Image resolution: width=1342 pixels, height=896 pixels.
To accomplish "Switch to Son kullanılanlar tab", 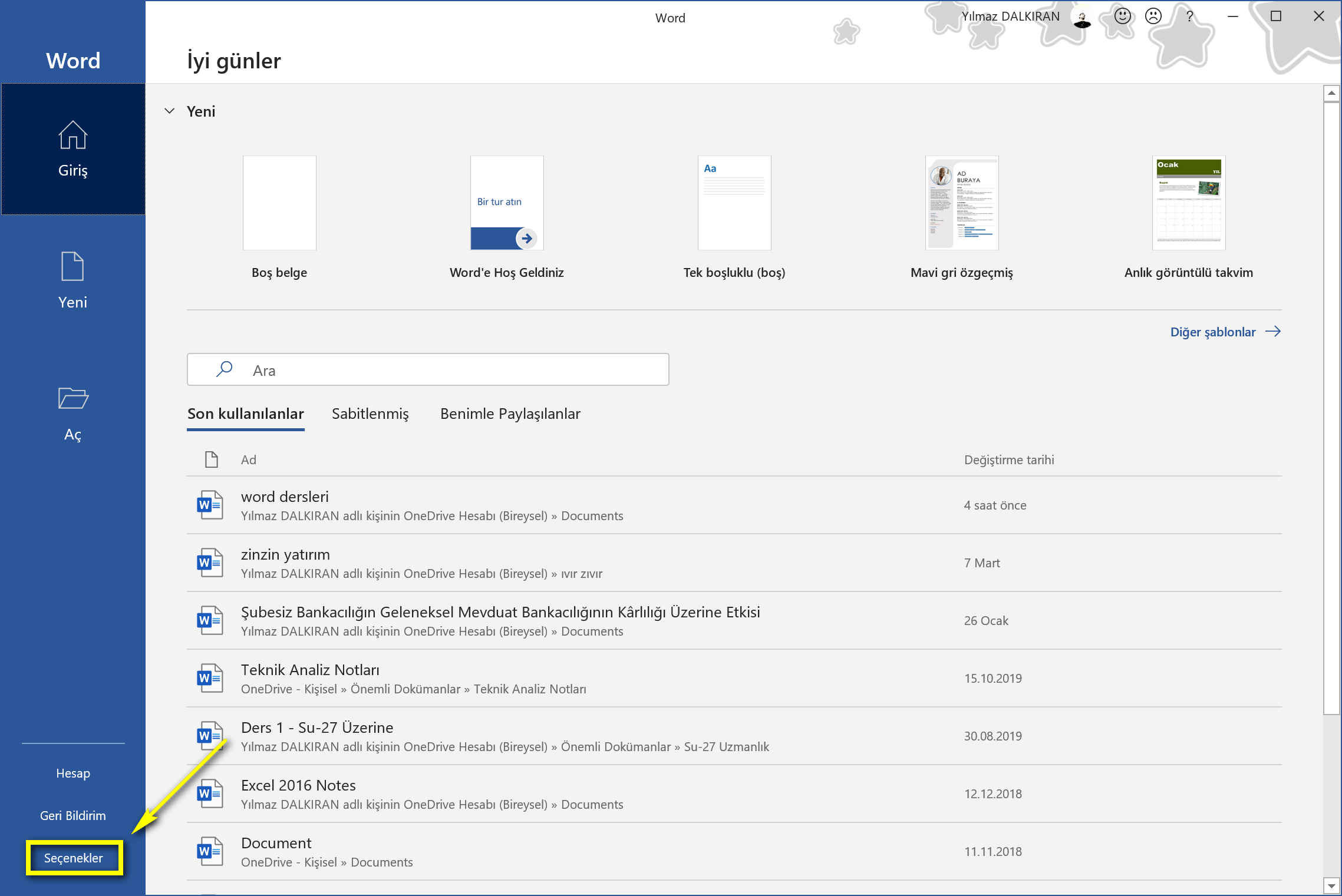I will click(245, 414).
